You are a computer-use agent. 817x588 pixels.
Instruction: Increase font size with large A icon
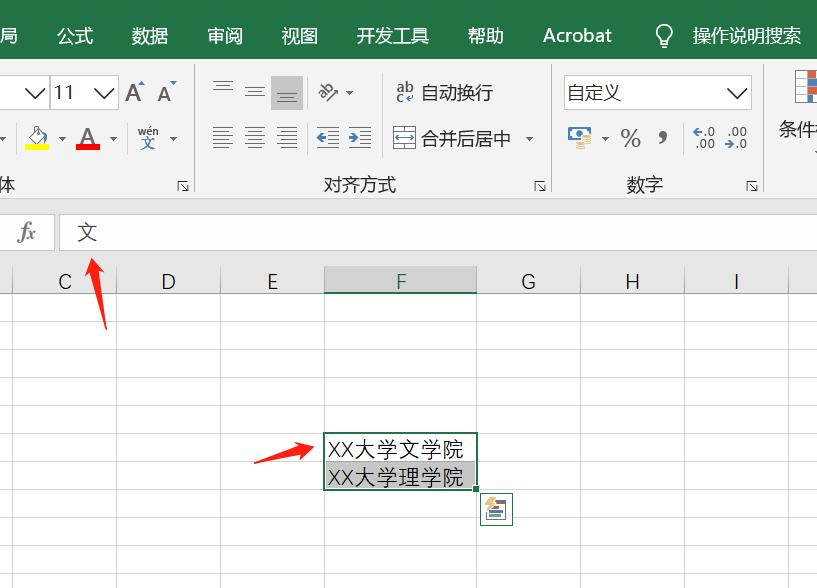(135, 92)
